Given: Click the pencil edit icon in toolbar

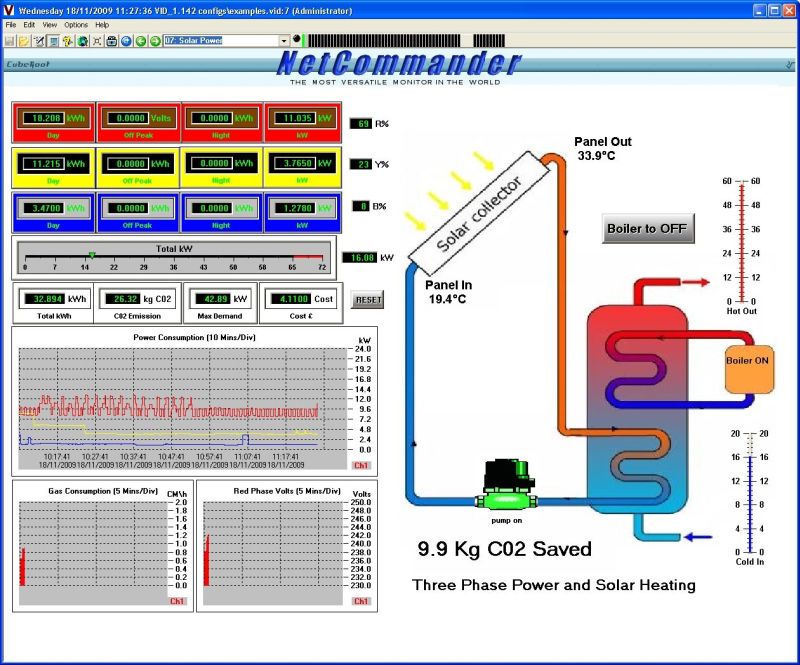Looking at the screenshot, I should click(x=38, y=41).
